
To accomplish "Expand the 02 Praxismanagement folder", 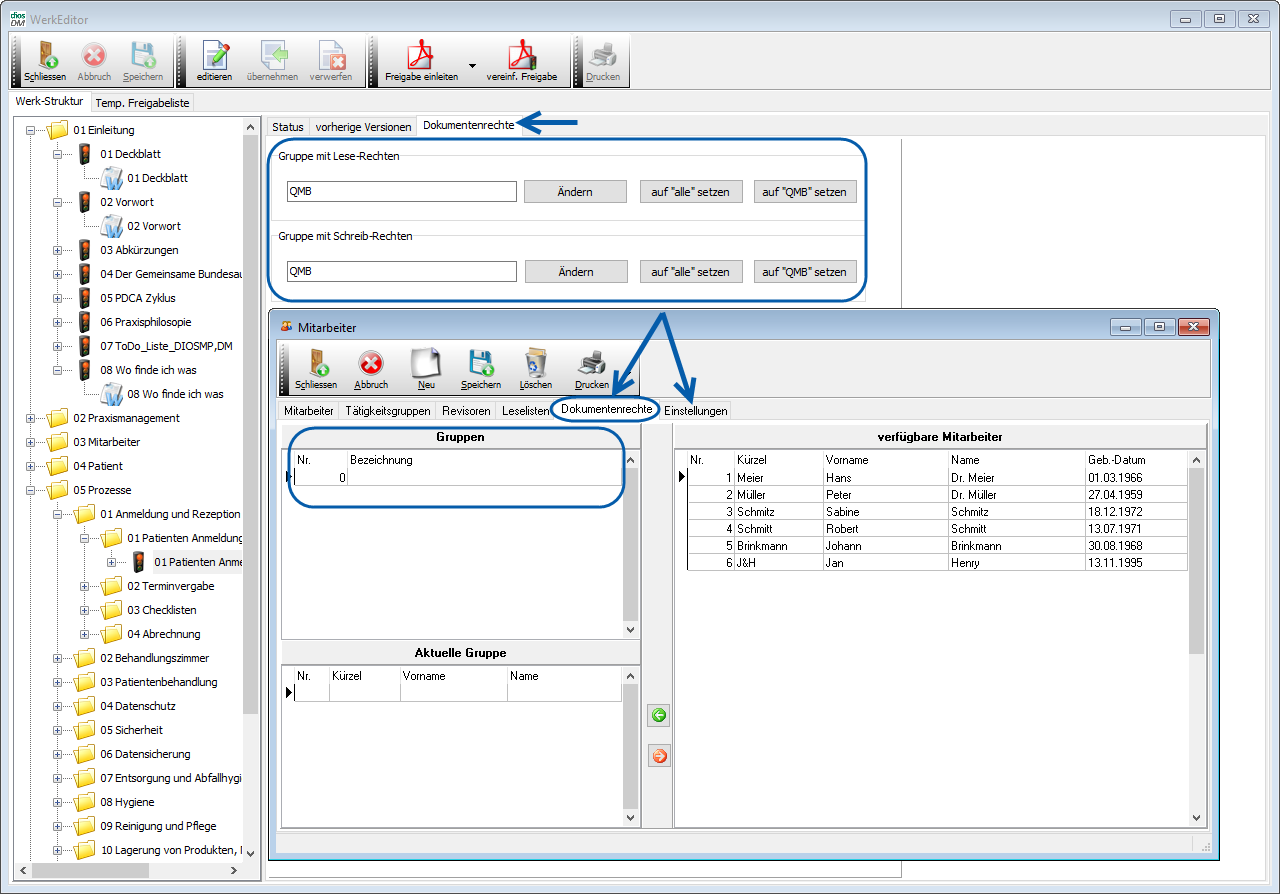I will point(31,418).
